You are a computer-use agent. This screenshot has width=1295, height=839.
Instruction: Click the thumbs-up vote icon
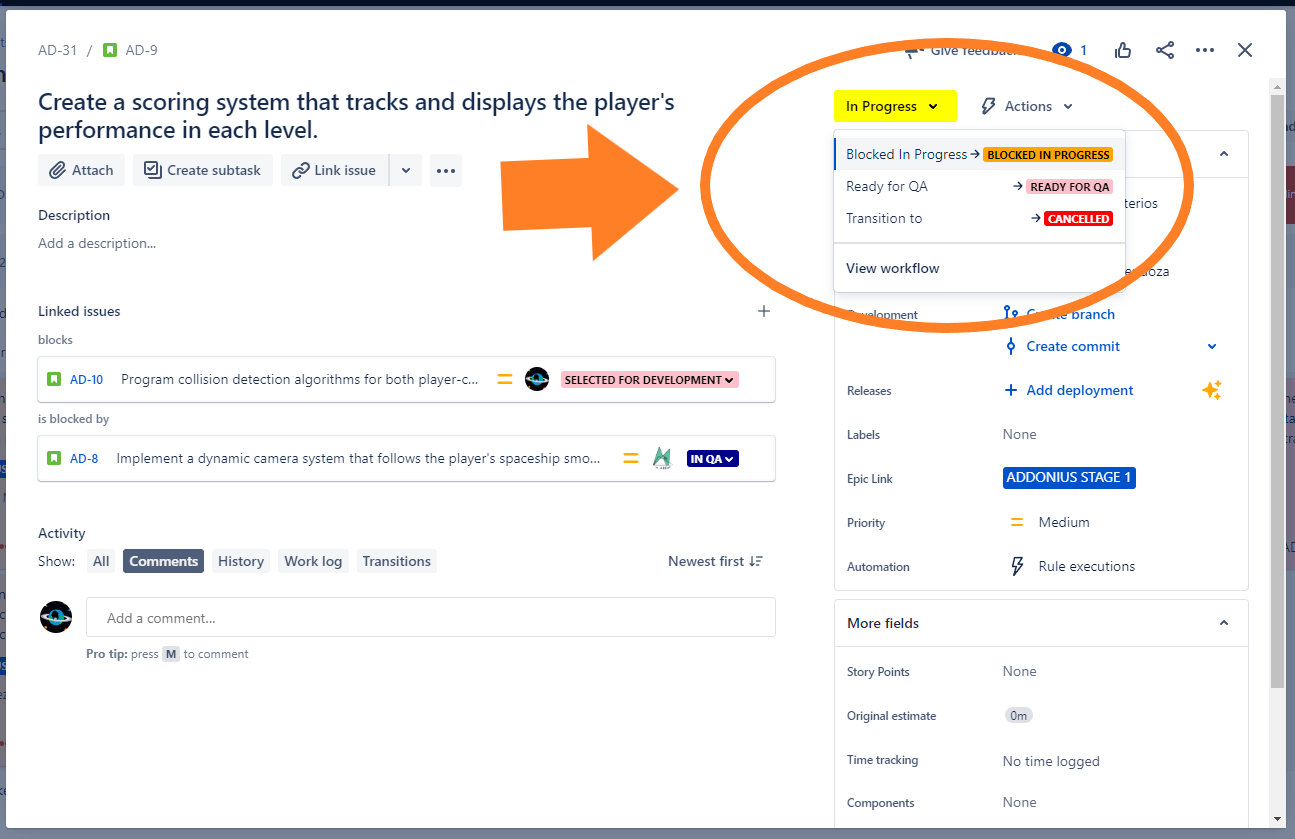coord(1123,50)
